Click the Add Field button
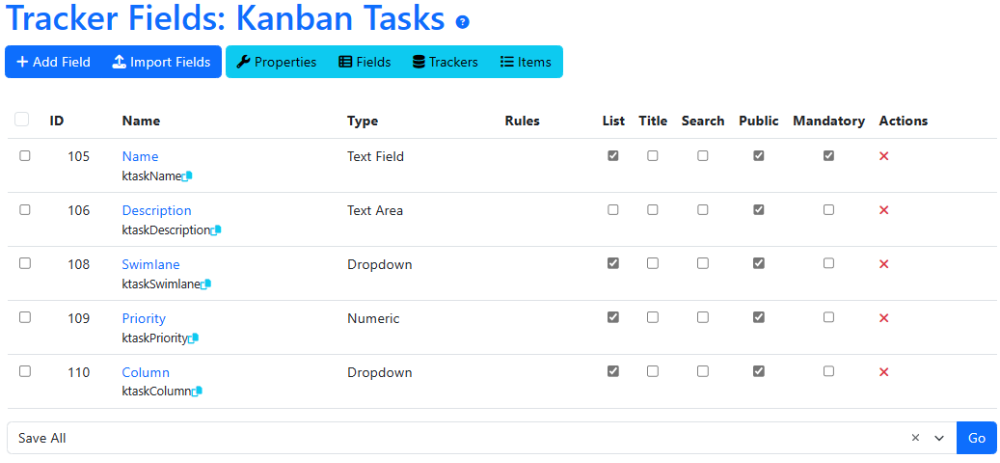1000x463 pixels. 53,62
